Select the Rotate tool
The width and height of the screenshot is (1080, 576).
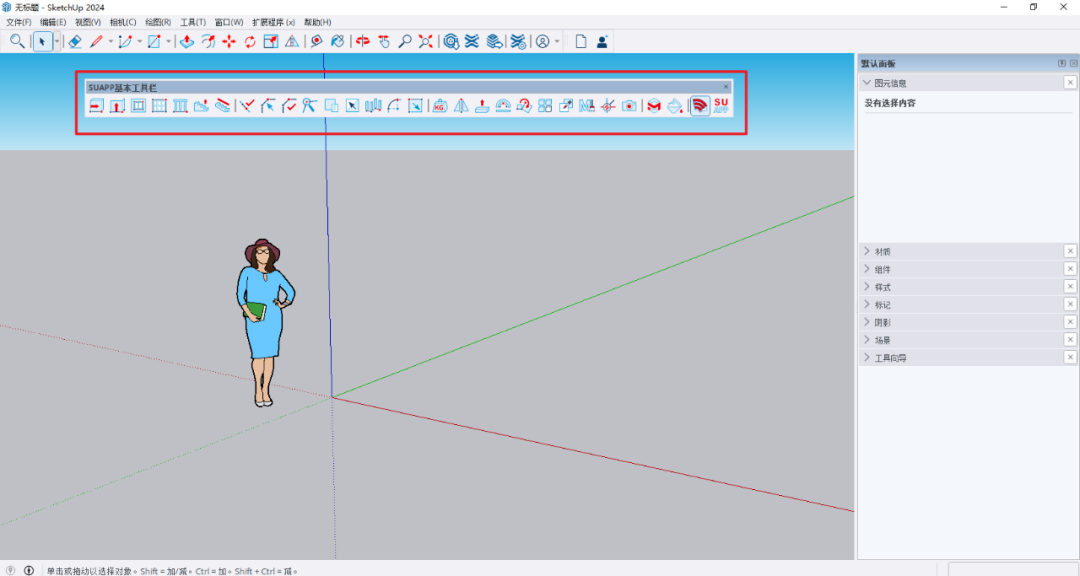coord(250,42)
